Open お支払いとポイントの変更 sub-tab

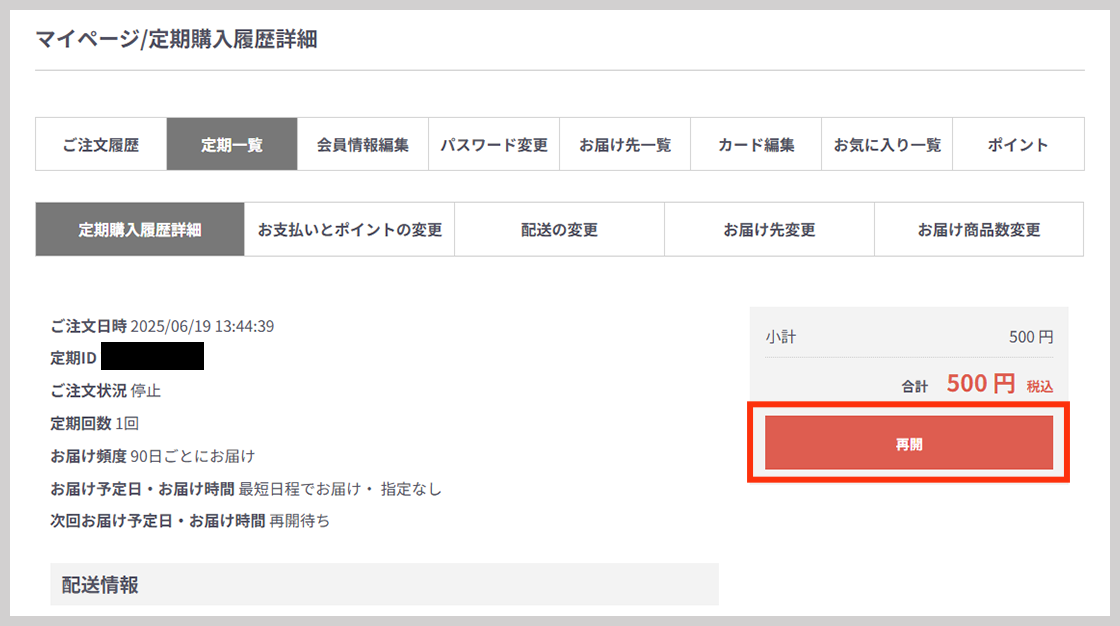pyautogui.click(x=350, y=230)
